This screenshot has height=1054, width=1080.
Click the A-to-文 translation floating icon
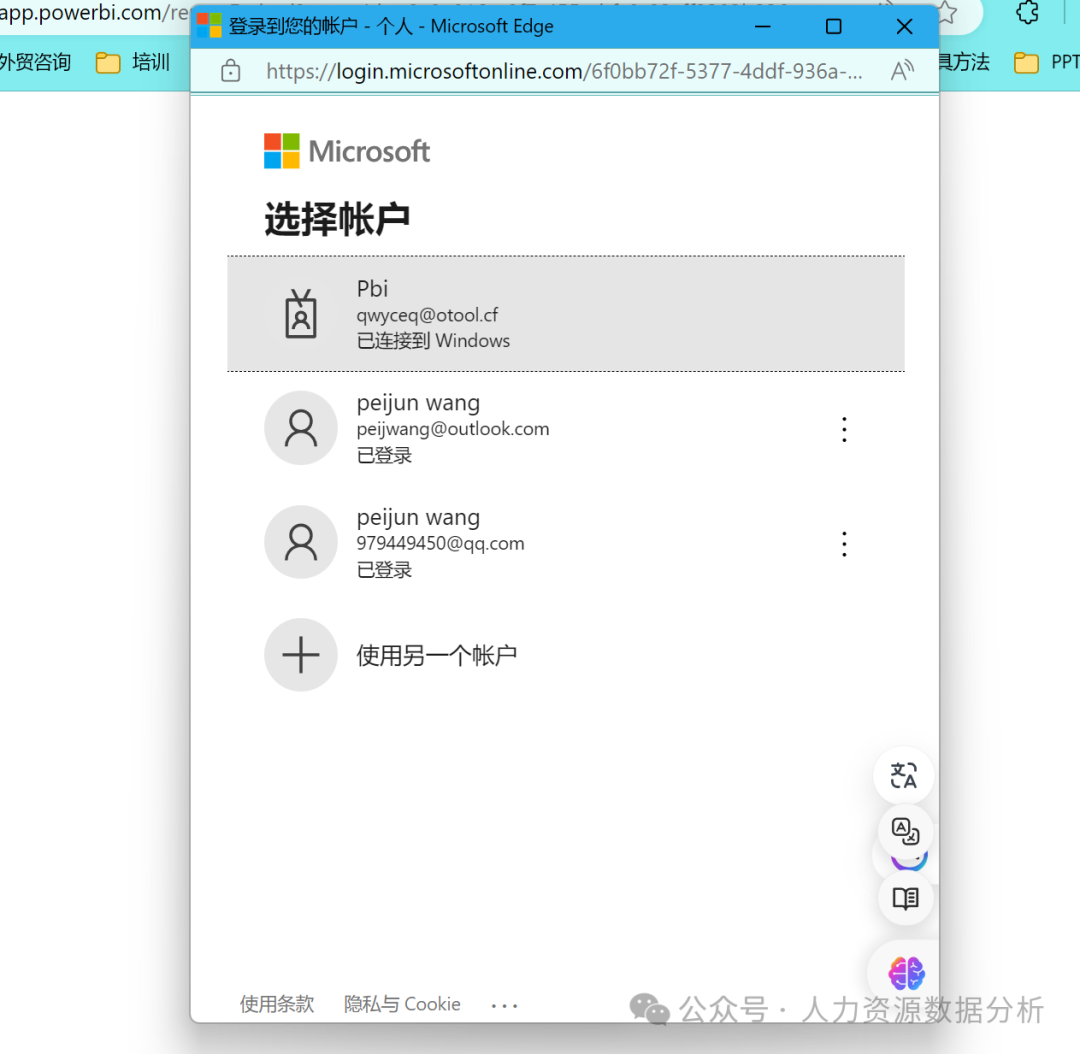pos(905,831)
